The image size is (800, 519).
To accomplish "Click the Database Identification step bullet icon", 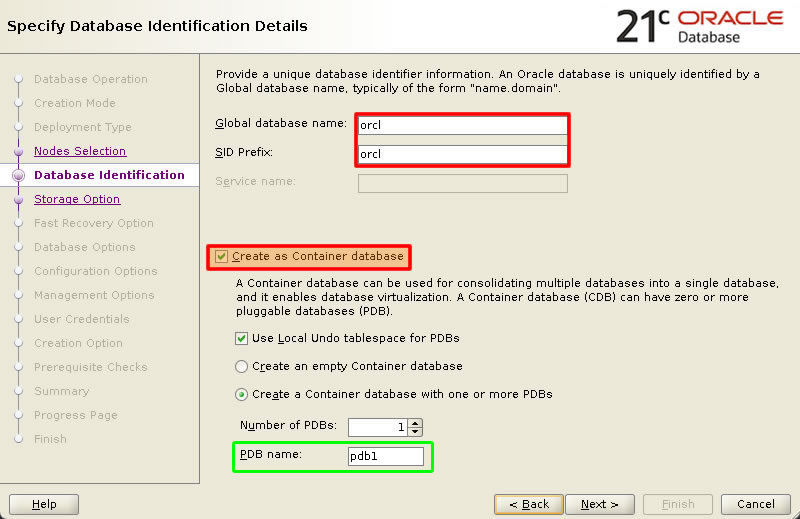I will (x=19, y=175).
